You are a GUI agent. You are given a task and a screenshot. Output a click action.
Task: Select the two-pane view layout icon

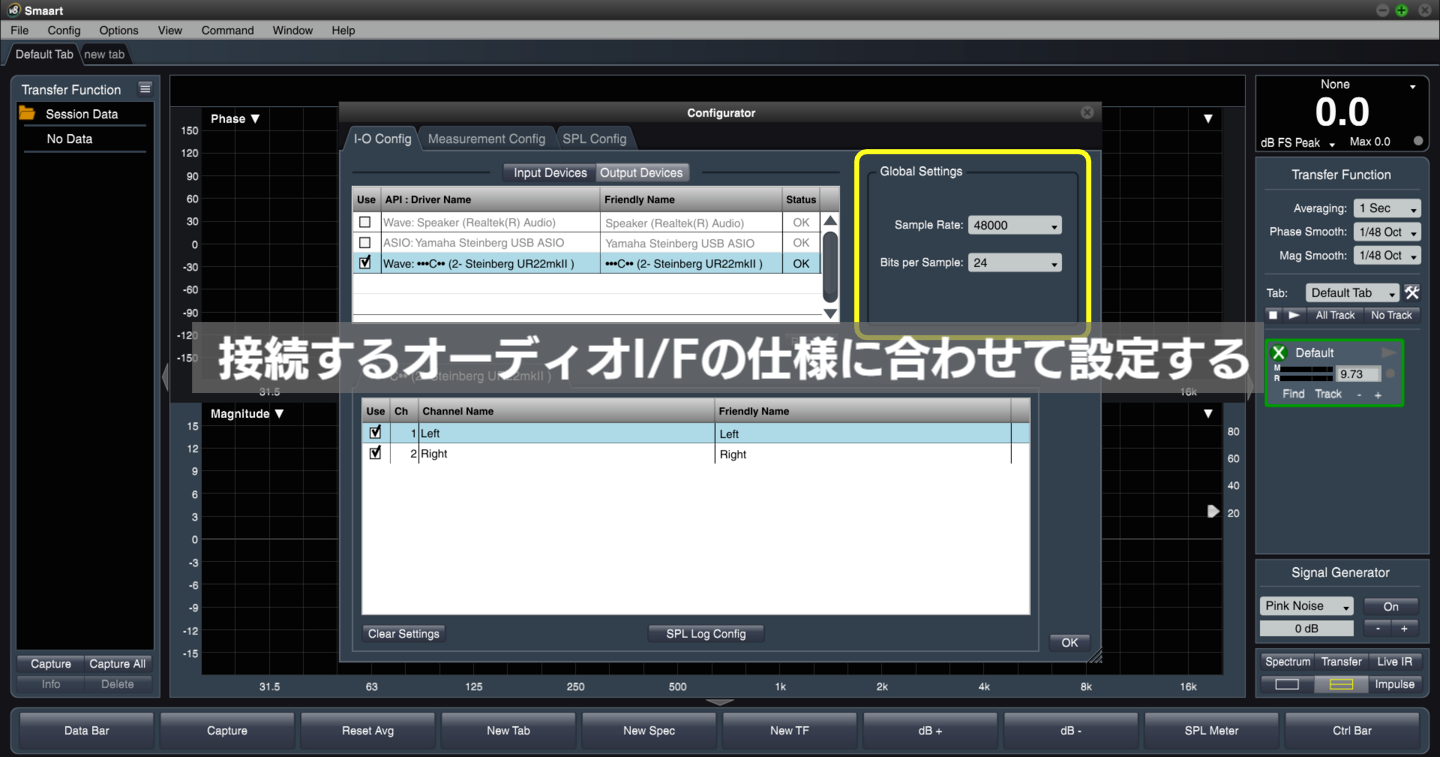(1341, 684)
